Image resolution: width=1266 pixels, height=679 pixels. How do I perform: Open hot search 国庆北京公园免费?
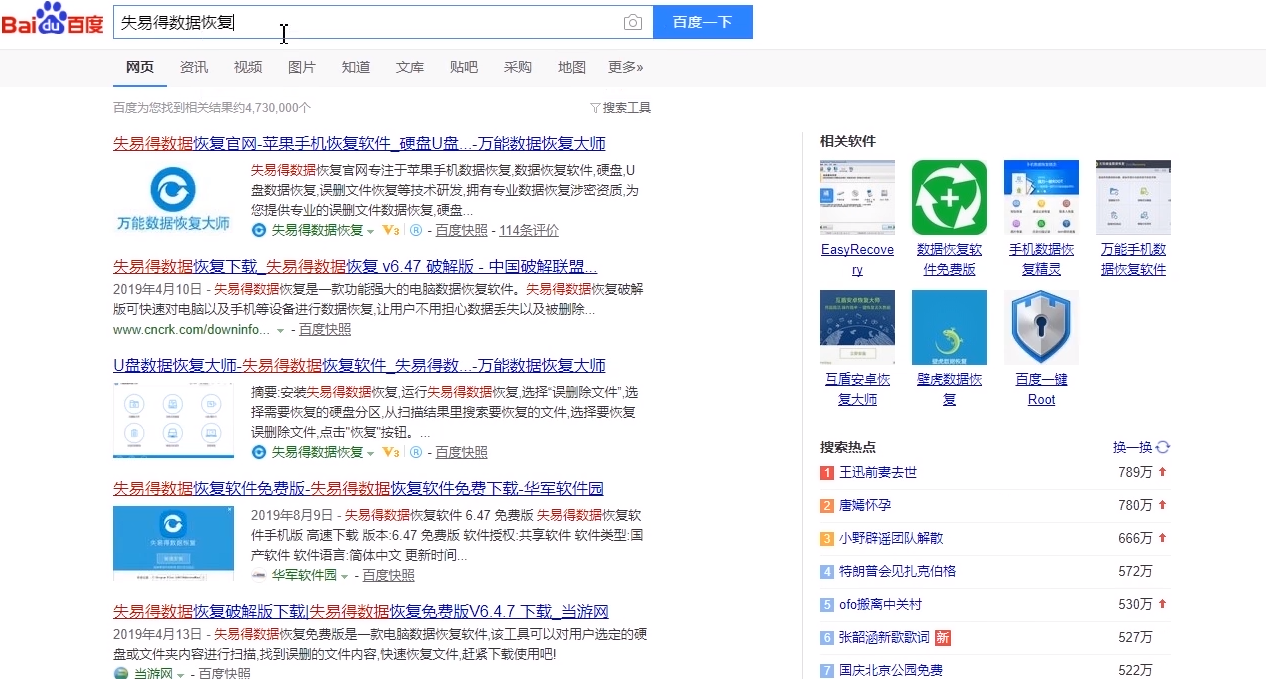pos(890,670)
